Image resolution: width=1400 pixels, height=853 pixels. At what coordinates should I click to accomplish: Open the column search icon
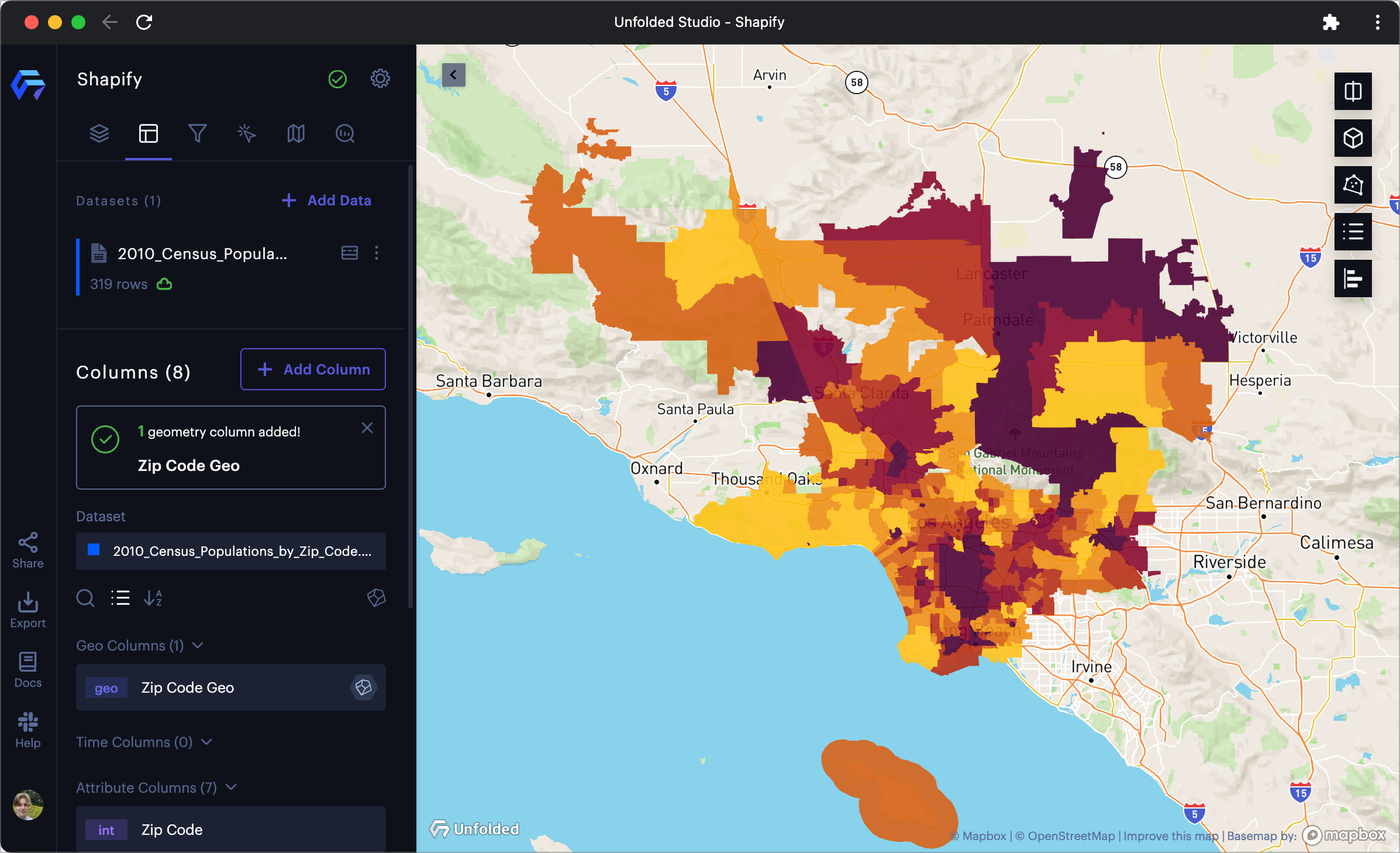pyautogui.click(x=85, y=598)
